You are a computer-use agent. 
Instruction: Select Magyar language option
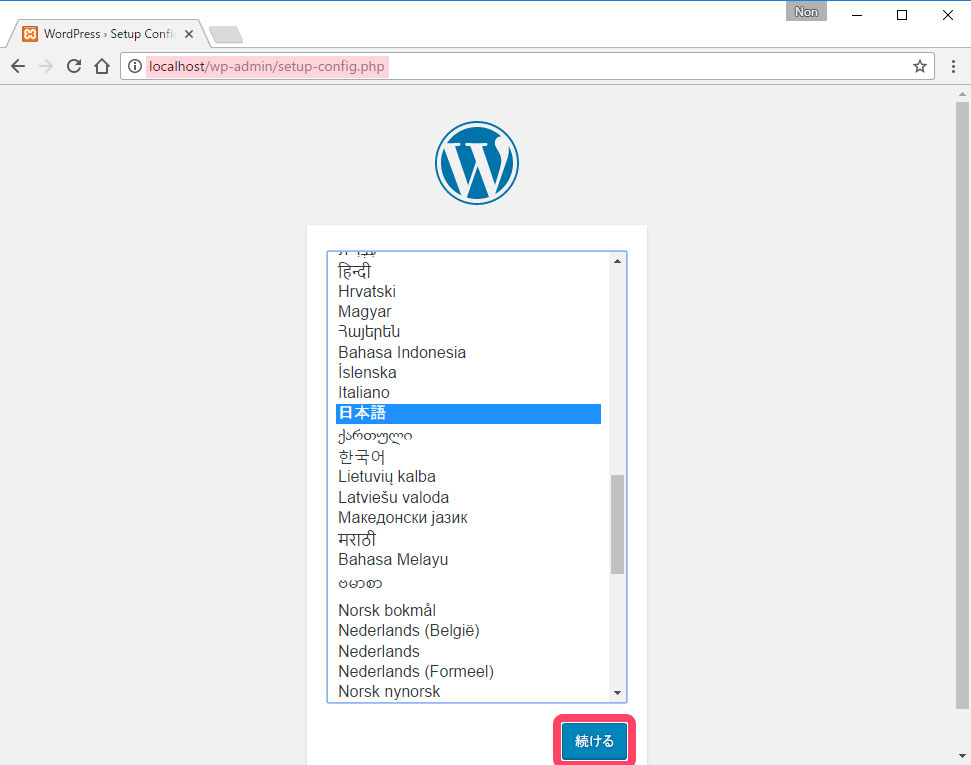pyautogui.click(x=468, y=312)
